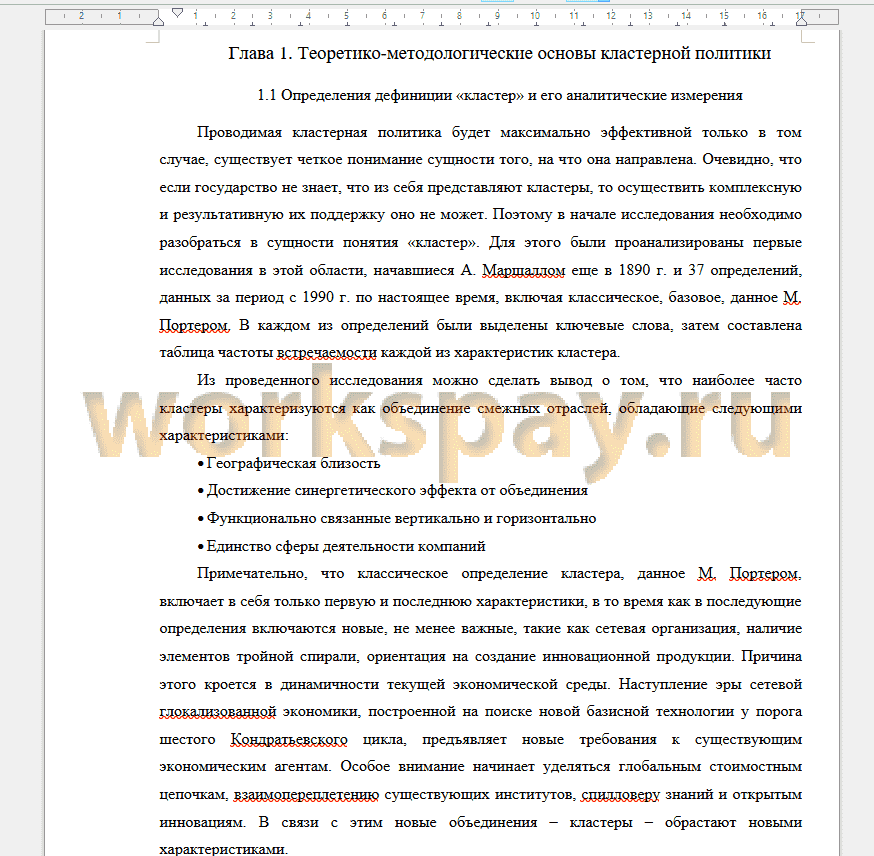Click the underlined word 'Кондратьевского'
The height and width of the screenshot is (856, 874).
click(289, 740)
